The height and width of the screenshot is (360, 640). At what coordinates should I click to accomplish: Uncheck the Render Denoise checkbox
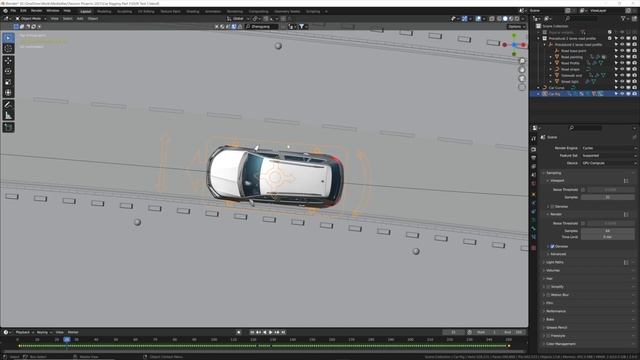[552, 247]
